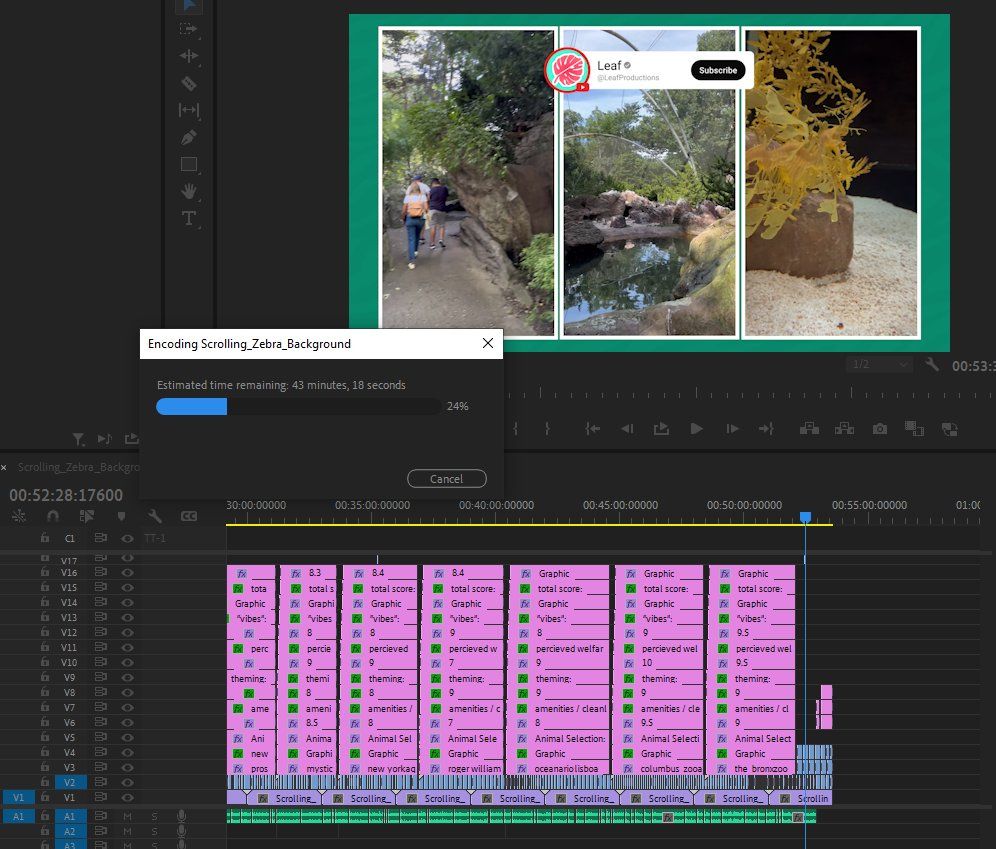Choose the Hand tool
Image resolution: width=996 pixels, height=849 pixels.
pyautogui.click(x=188, y=191)
